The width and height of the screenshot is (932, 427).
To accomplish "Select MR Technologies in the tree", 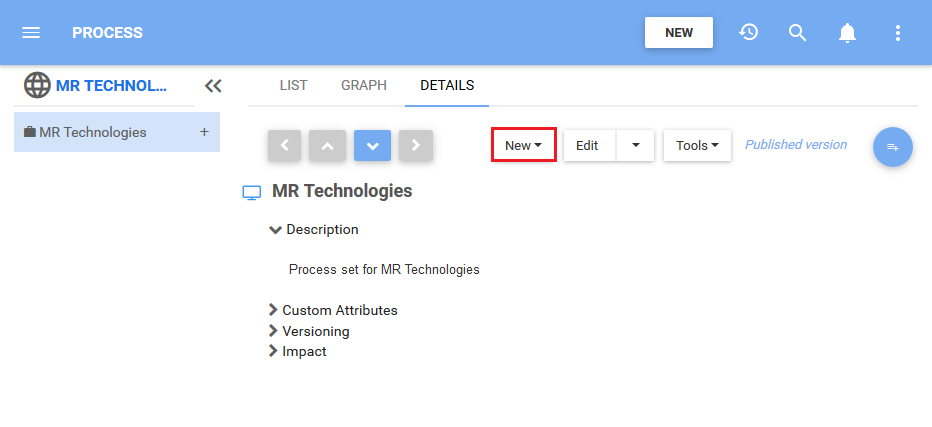I will click(117, 132).
